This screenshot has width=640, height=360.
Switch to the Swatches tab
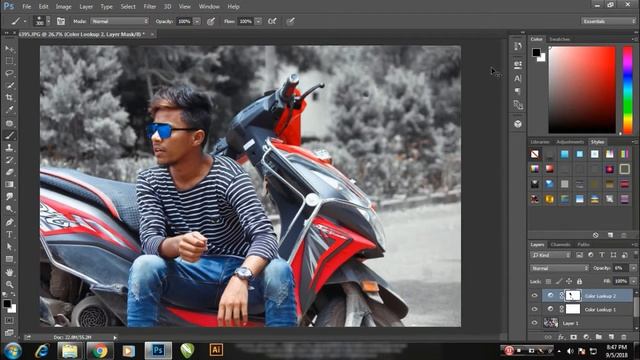click(x=560, y=39)
